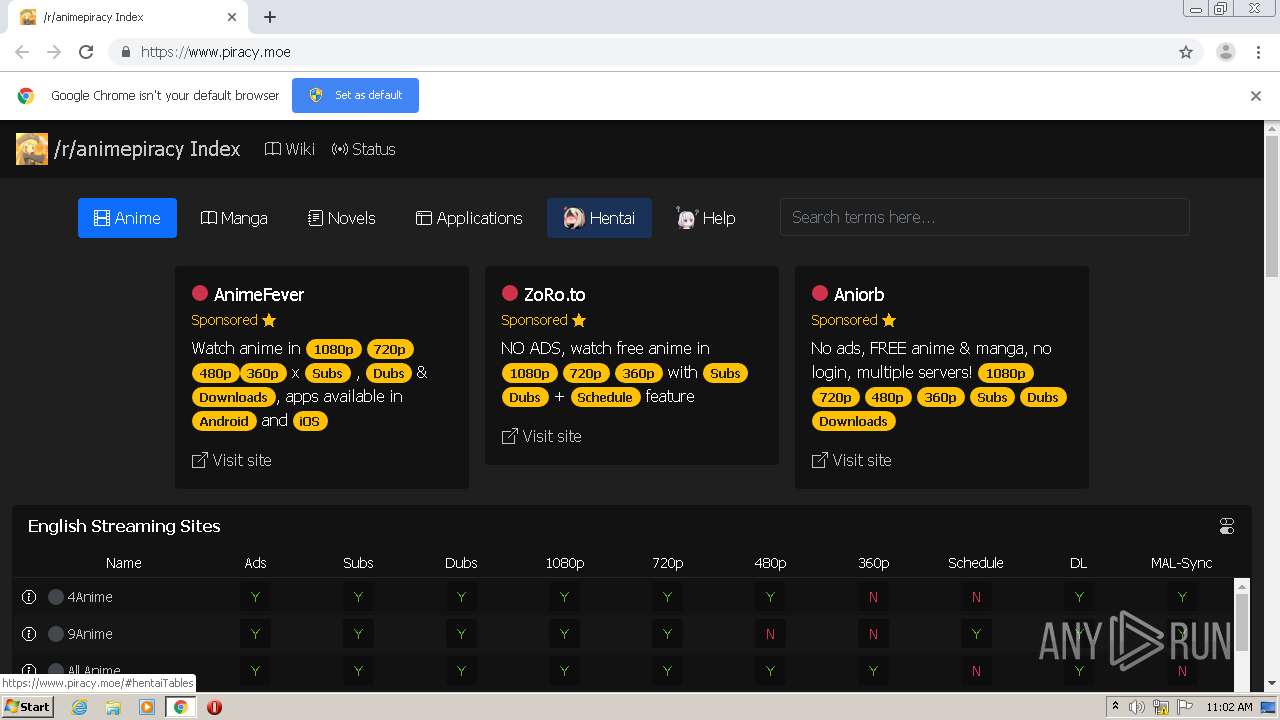Click ZoRo.to Schedule tag
The width and height of the screenshot is (1280, 720).
point(605,397)
